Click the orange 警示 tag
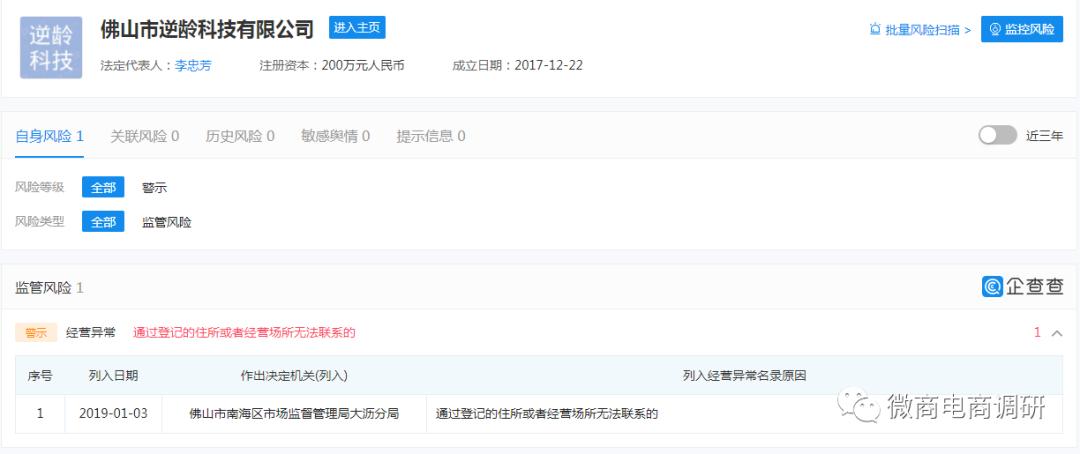The image size is (1080, 454). click(x=36, y=333)
